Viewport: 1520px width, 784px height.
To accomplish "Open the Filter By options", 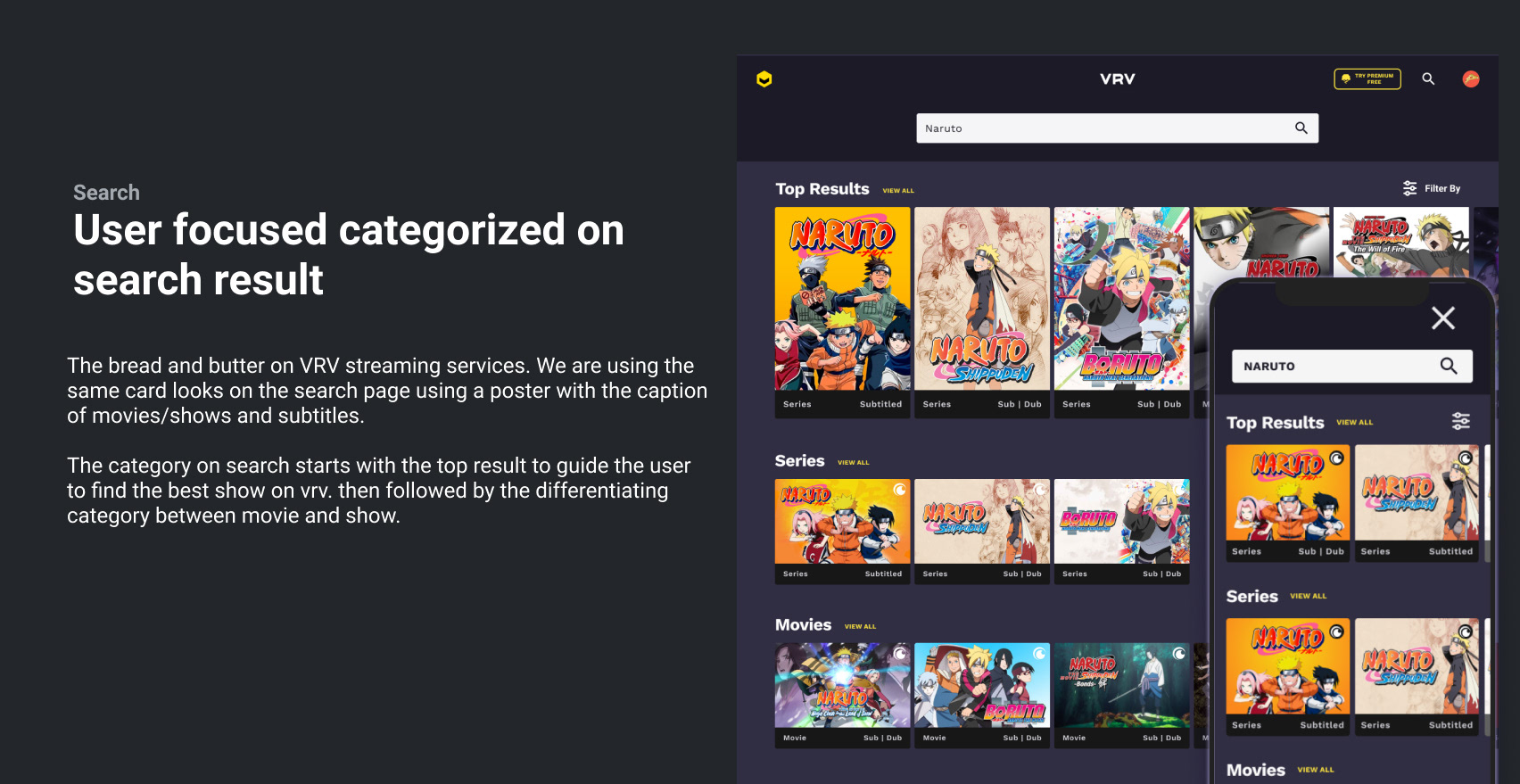I will [x=1432, y=188].
